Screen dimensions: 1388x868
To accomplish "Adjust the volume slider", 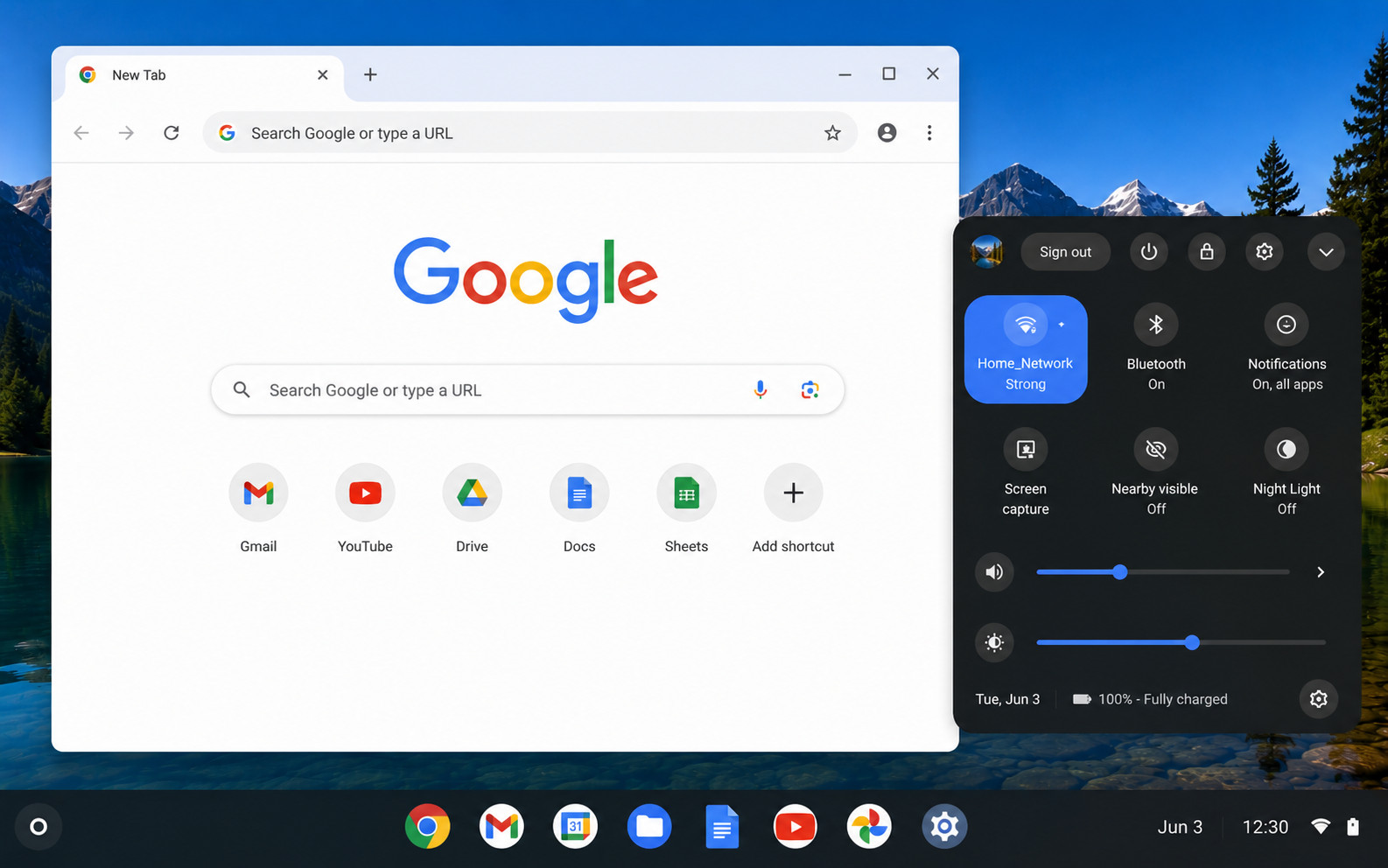I will pos(1162,572).
